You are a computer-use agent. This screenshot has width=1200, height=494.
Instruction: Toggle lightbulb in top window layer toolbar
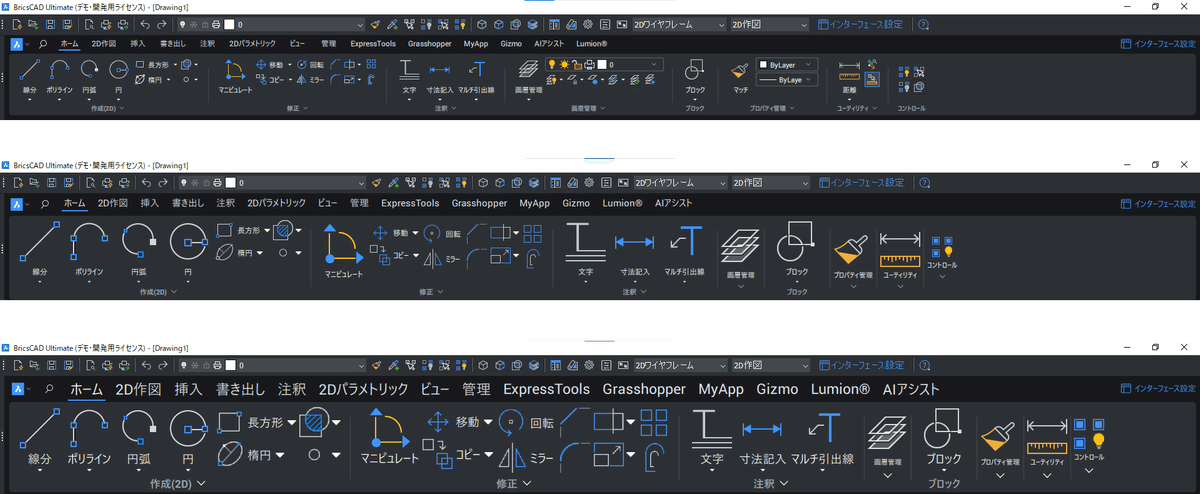pos(184,23)
